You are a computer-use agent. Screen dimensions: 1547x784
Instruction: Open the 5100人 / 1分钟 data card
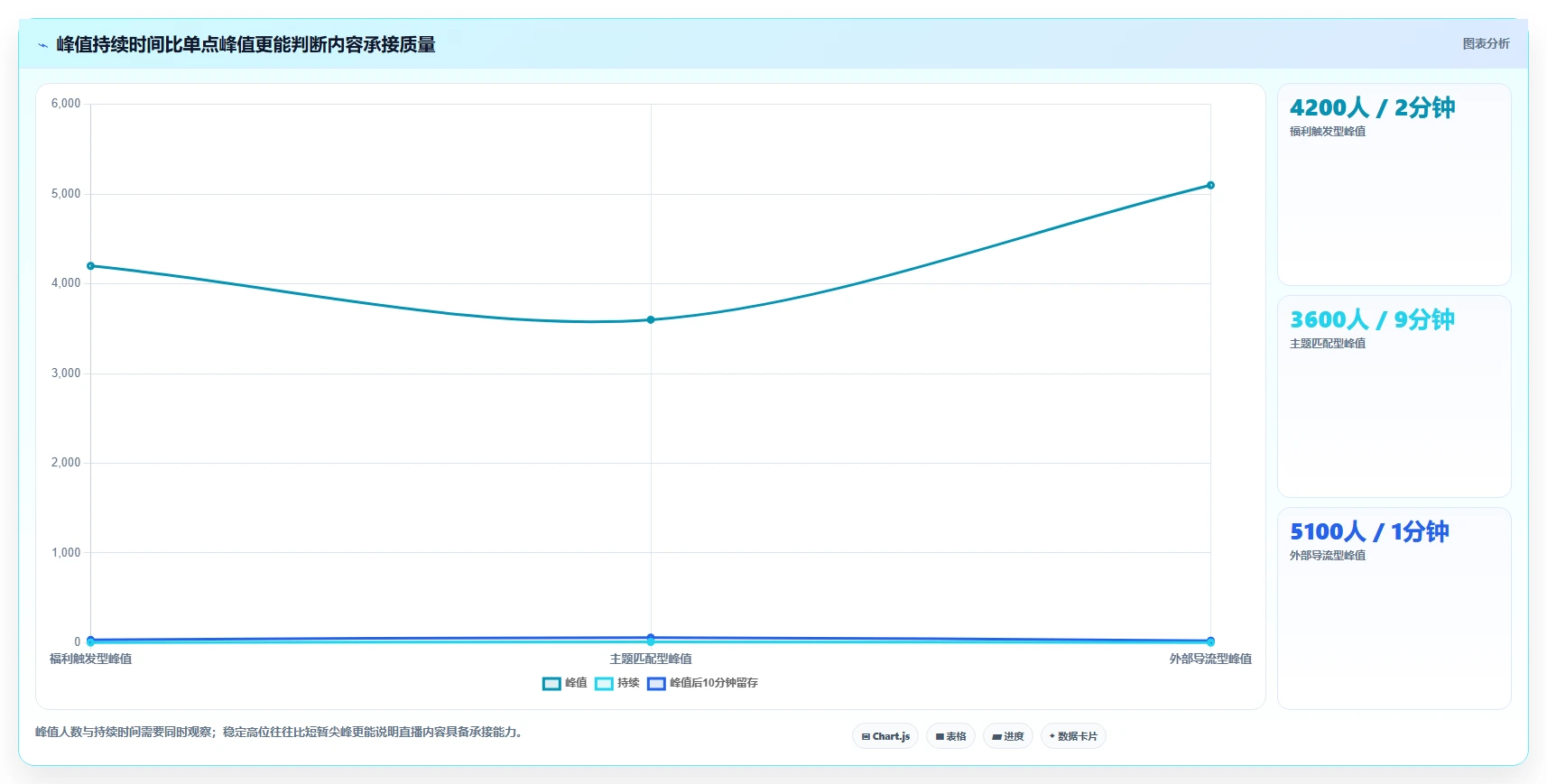click(x=1394, y=608)
